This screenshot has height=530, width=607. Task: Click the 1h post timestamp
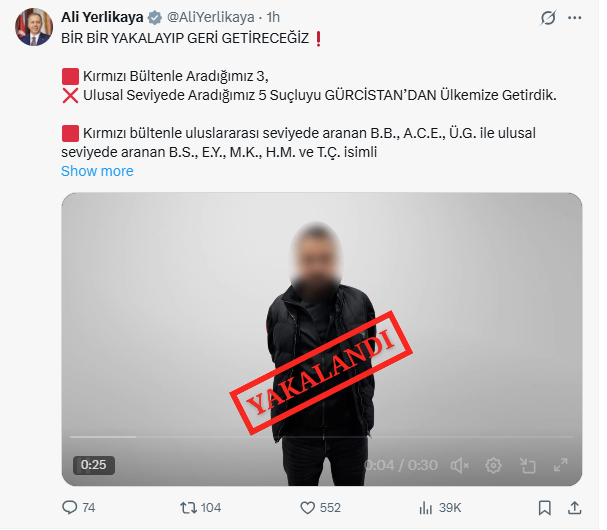[x=273, y=17]
